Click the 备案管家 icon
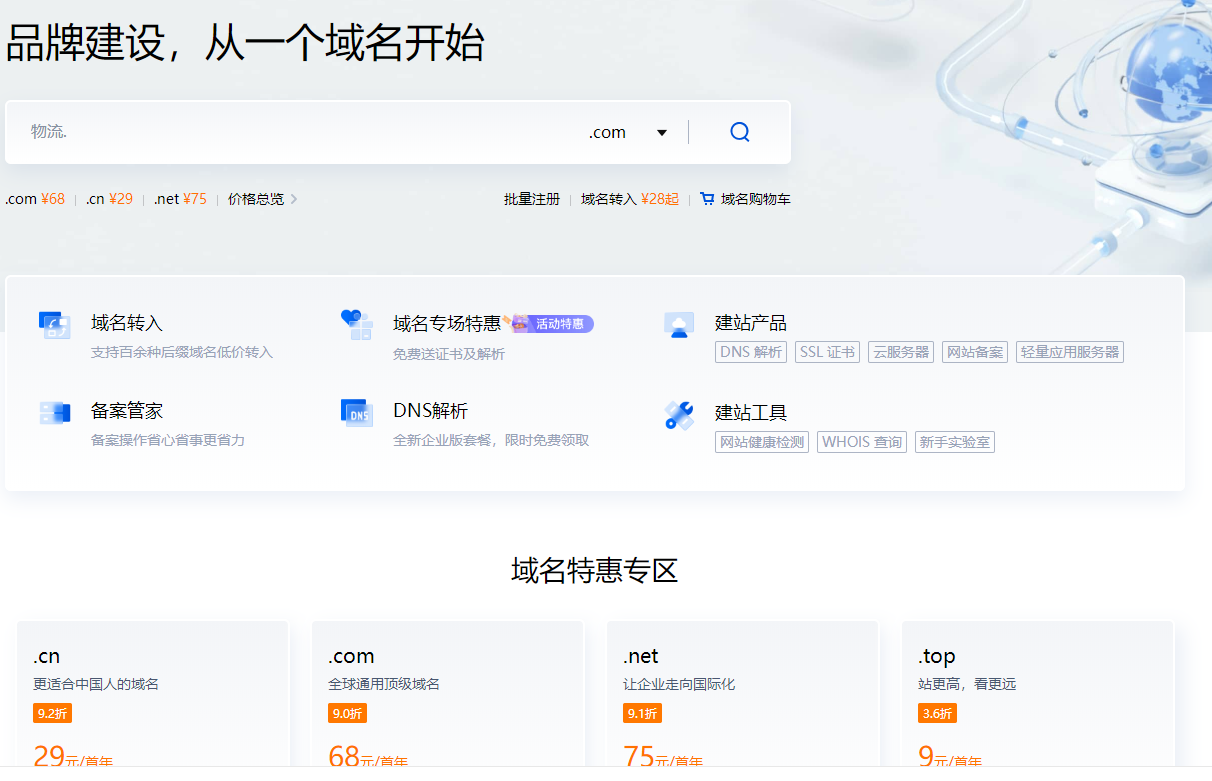Screen dimensions: 1212x781 pyautogui.click(x=55, y=412)
